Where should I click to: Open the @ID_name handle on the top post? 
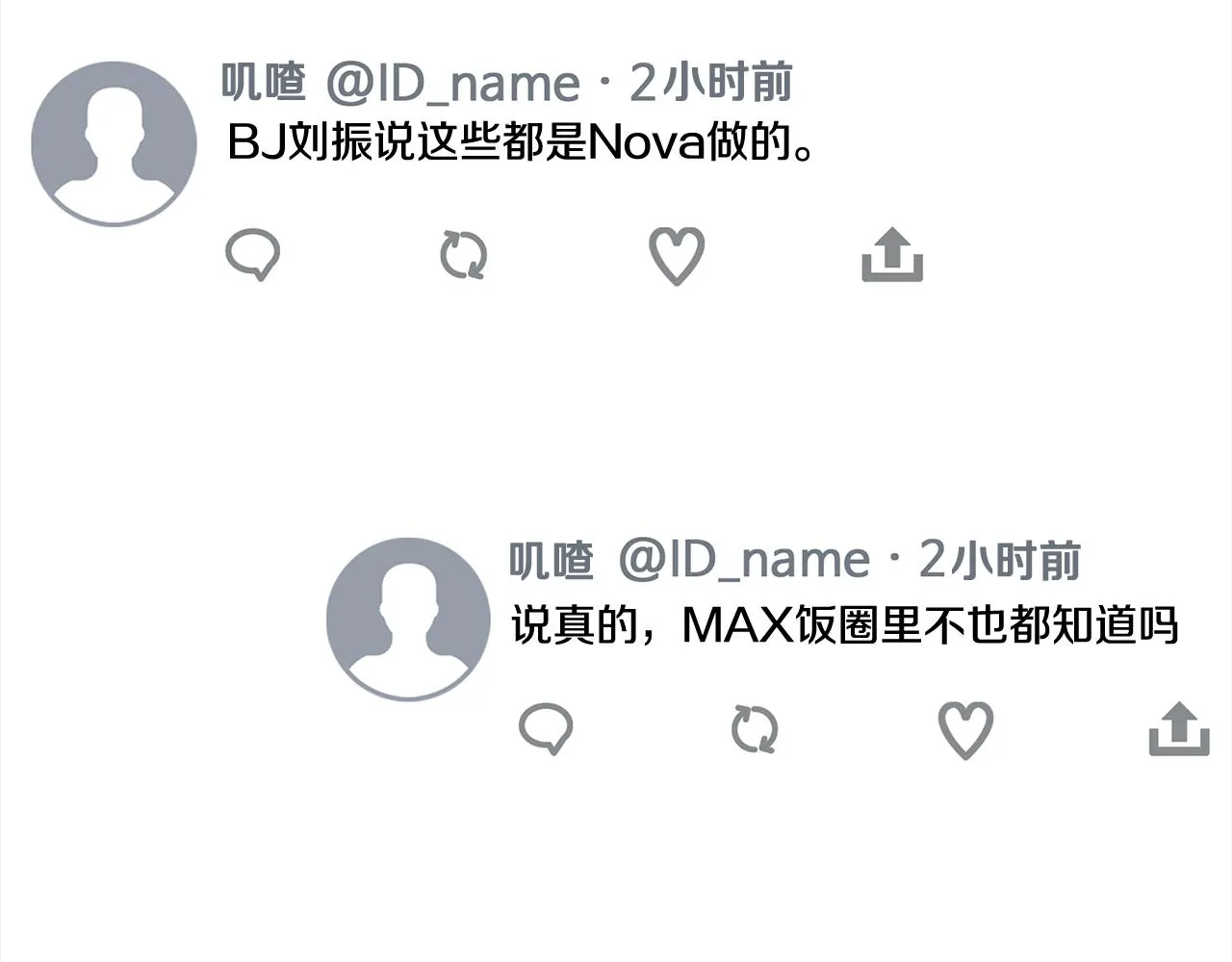pyautogui.click(x=452, y=84)
